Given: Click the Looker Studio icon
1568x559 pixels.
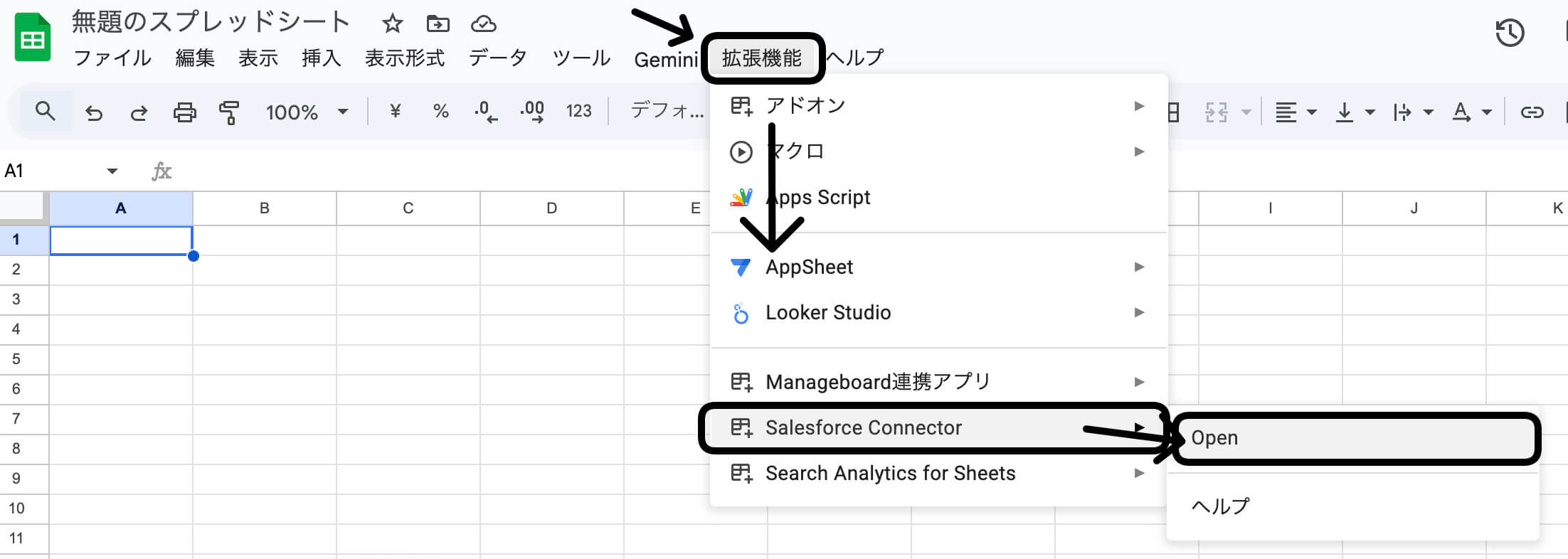Looking at the screenshot, I should tap(741, 313).
